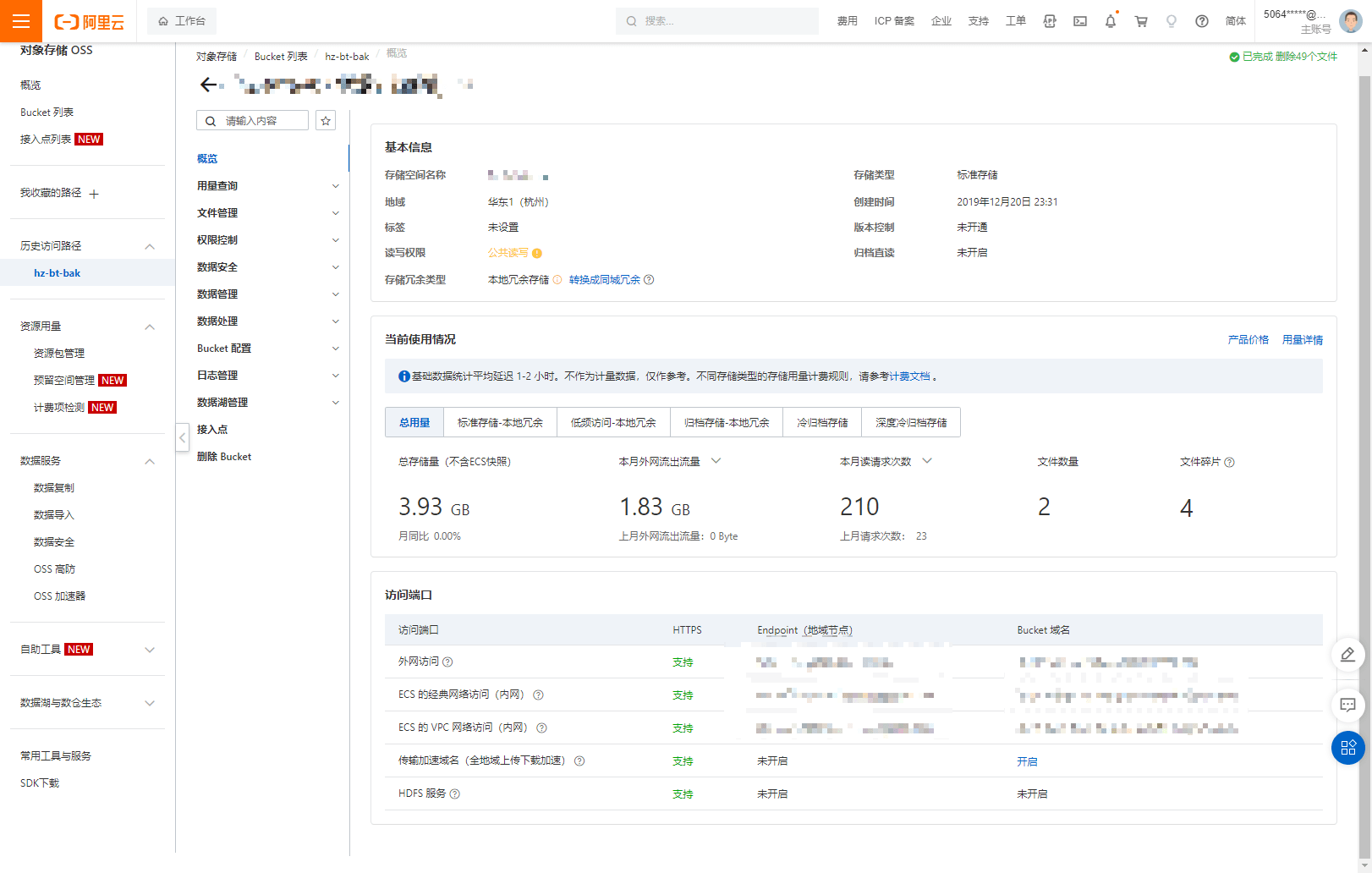Click the top search box
The image size is (1372, 873).
pos(717,21)
